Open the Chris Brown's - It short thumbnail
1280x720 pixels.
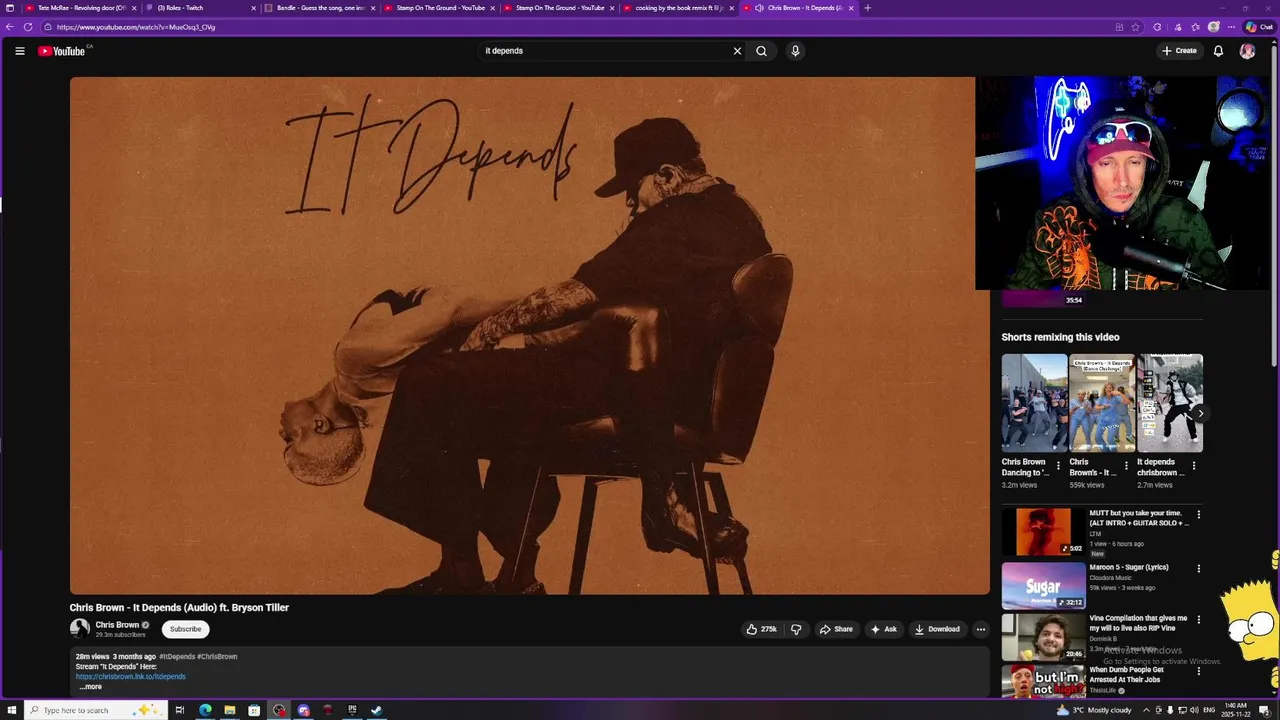1102,403
